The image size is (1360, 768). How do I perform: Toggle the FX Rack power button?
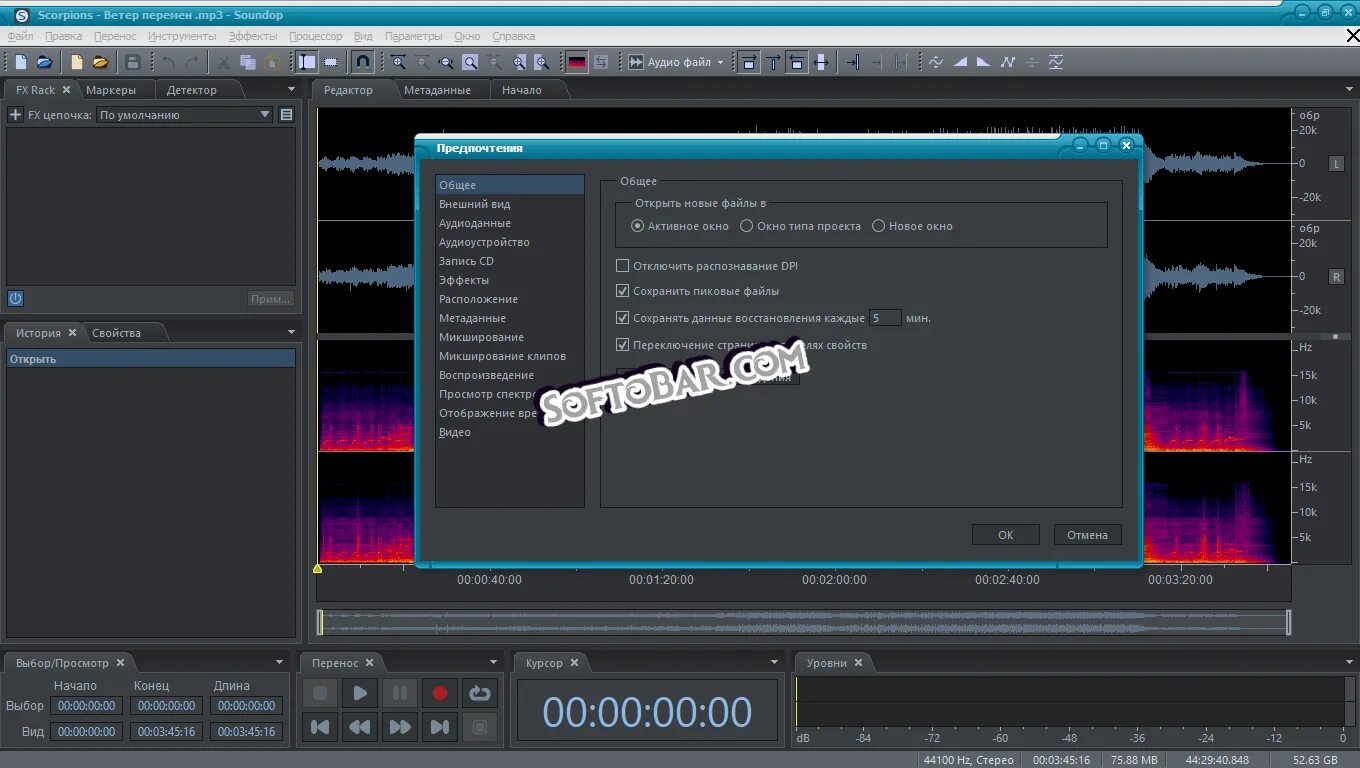15,298
